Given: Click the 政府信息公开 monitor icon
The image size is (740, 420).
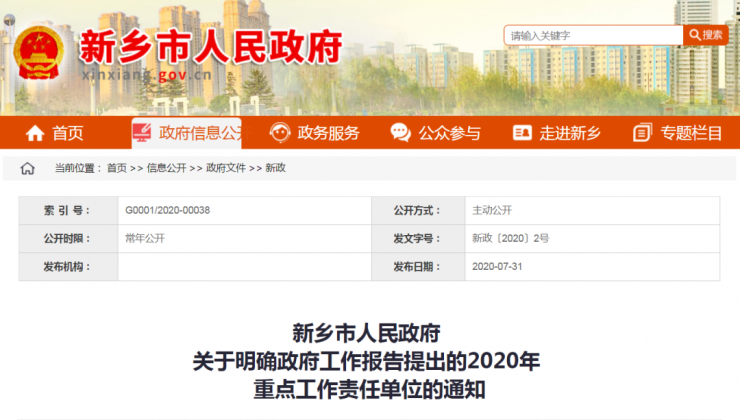Looking at the screenshot, I should [x=143, y=133].
